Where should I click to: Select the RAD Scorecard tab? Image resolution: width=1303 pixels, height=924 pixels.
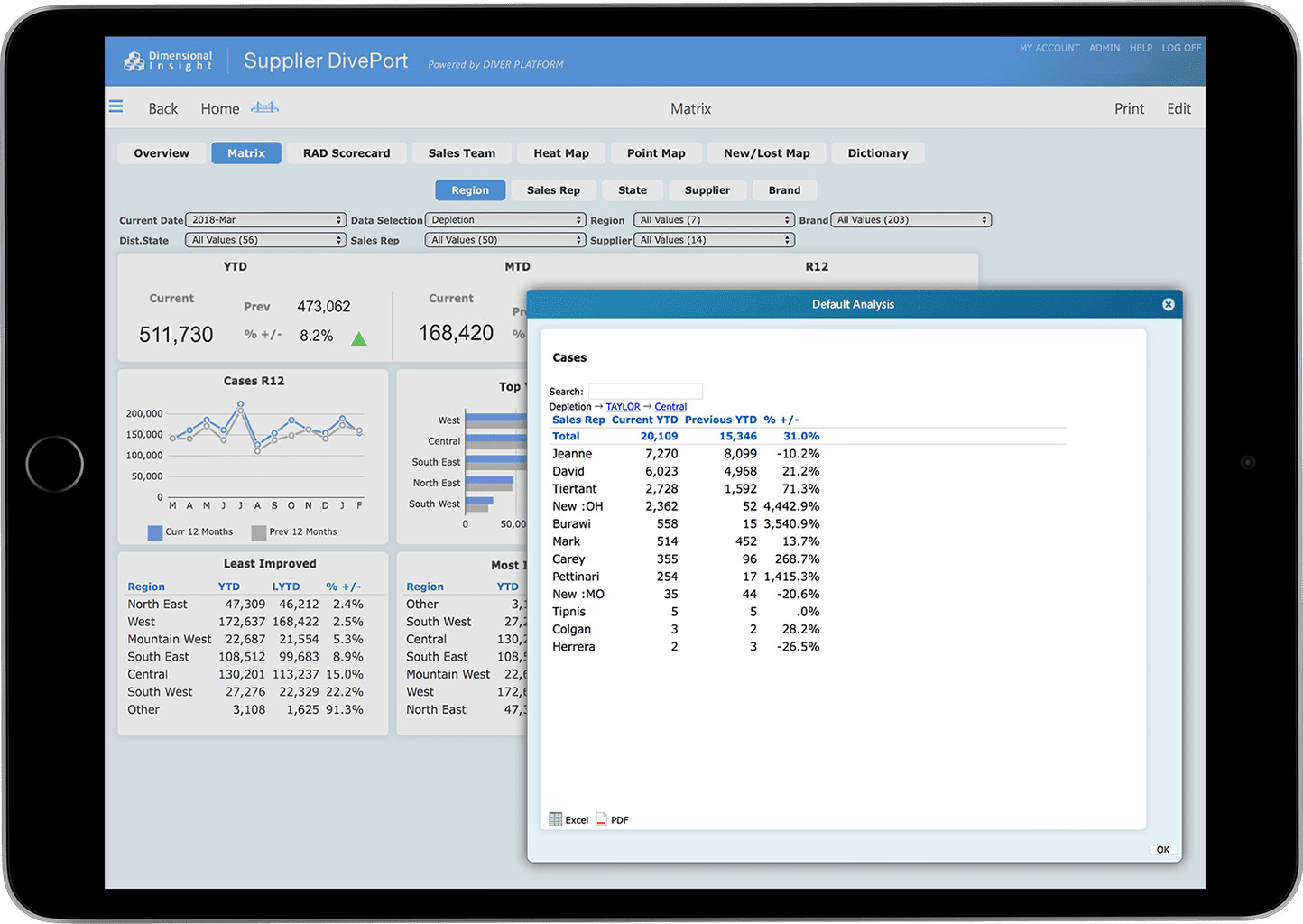[347, 153]
